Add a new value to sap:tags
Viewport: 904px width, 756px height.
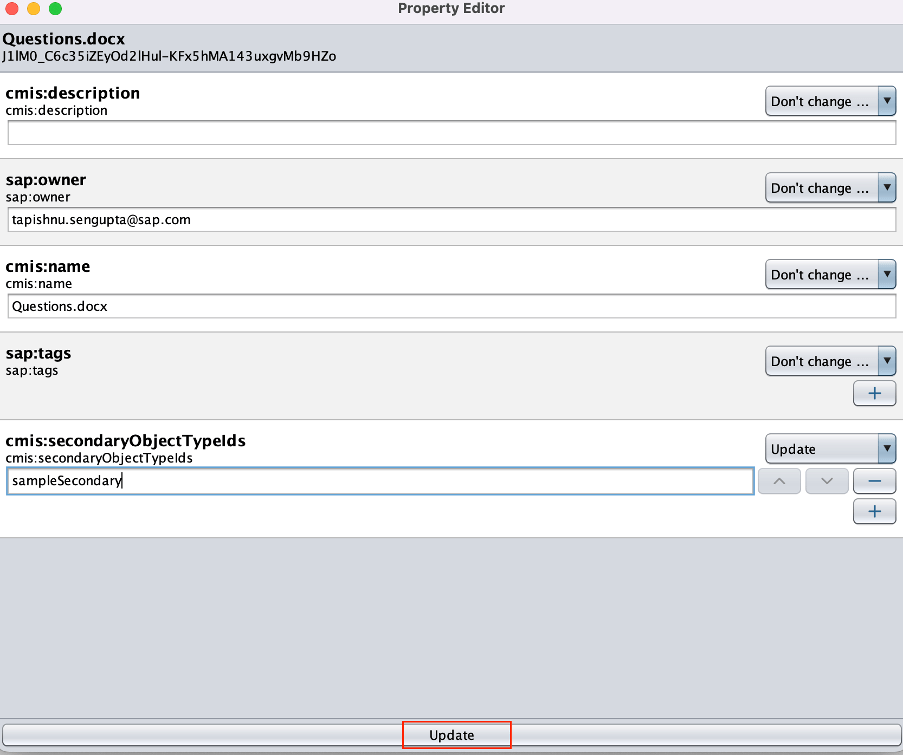(x=874, y=393)
